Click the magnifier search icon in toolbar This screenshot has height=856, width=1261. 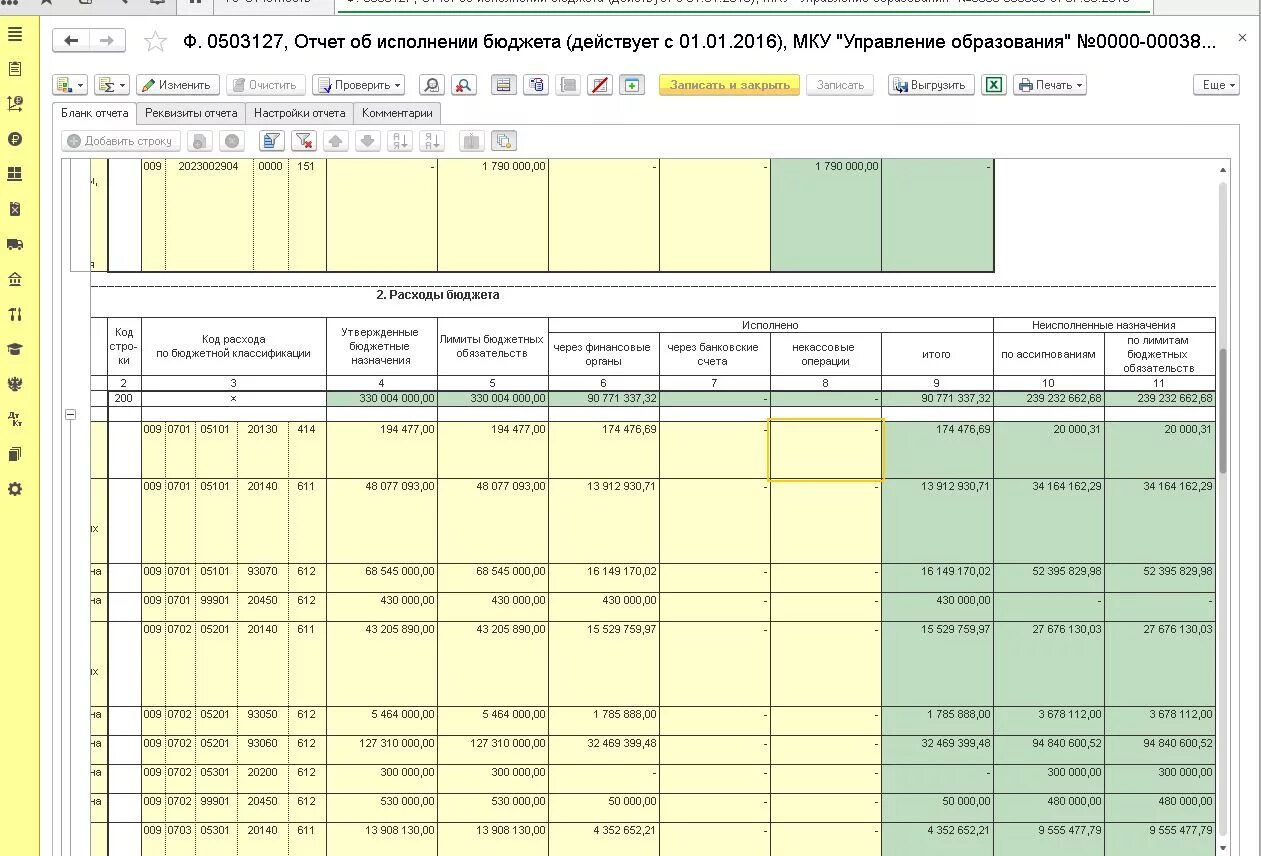tap(431, 85)
